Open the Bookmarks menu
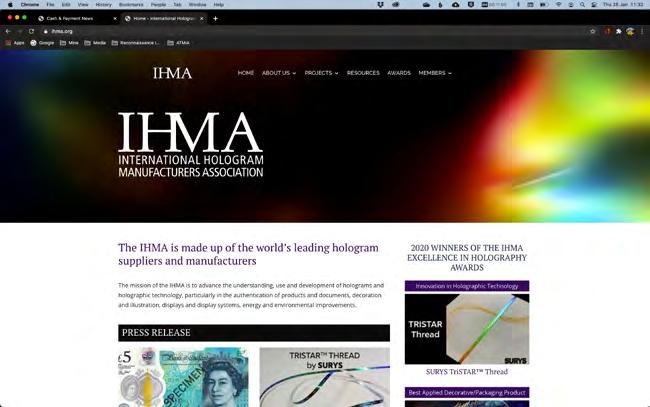Image resolution: width=650 pixels, height=407 pixels. coord(131,5)
